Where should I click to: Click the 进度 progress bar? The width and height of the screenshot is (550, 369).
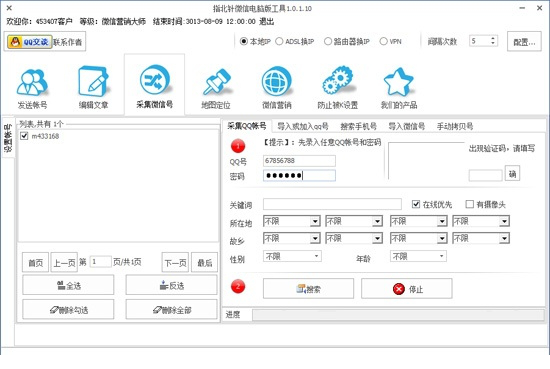[398, 315]
